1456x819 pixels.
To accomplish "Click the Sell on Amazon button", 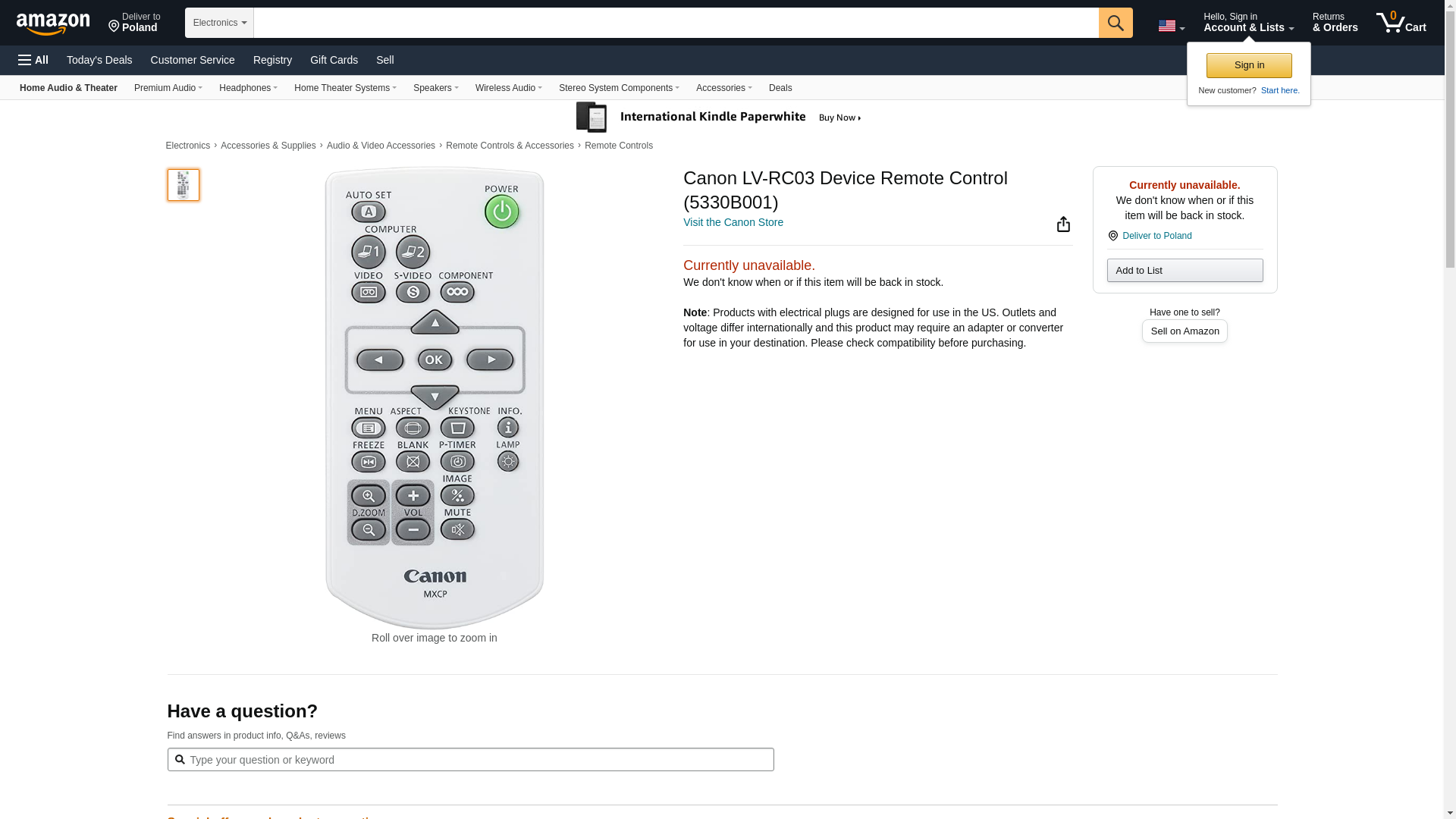I will click(1184, 331).
